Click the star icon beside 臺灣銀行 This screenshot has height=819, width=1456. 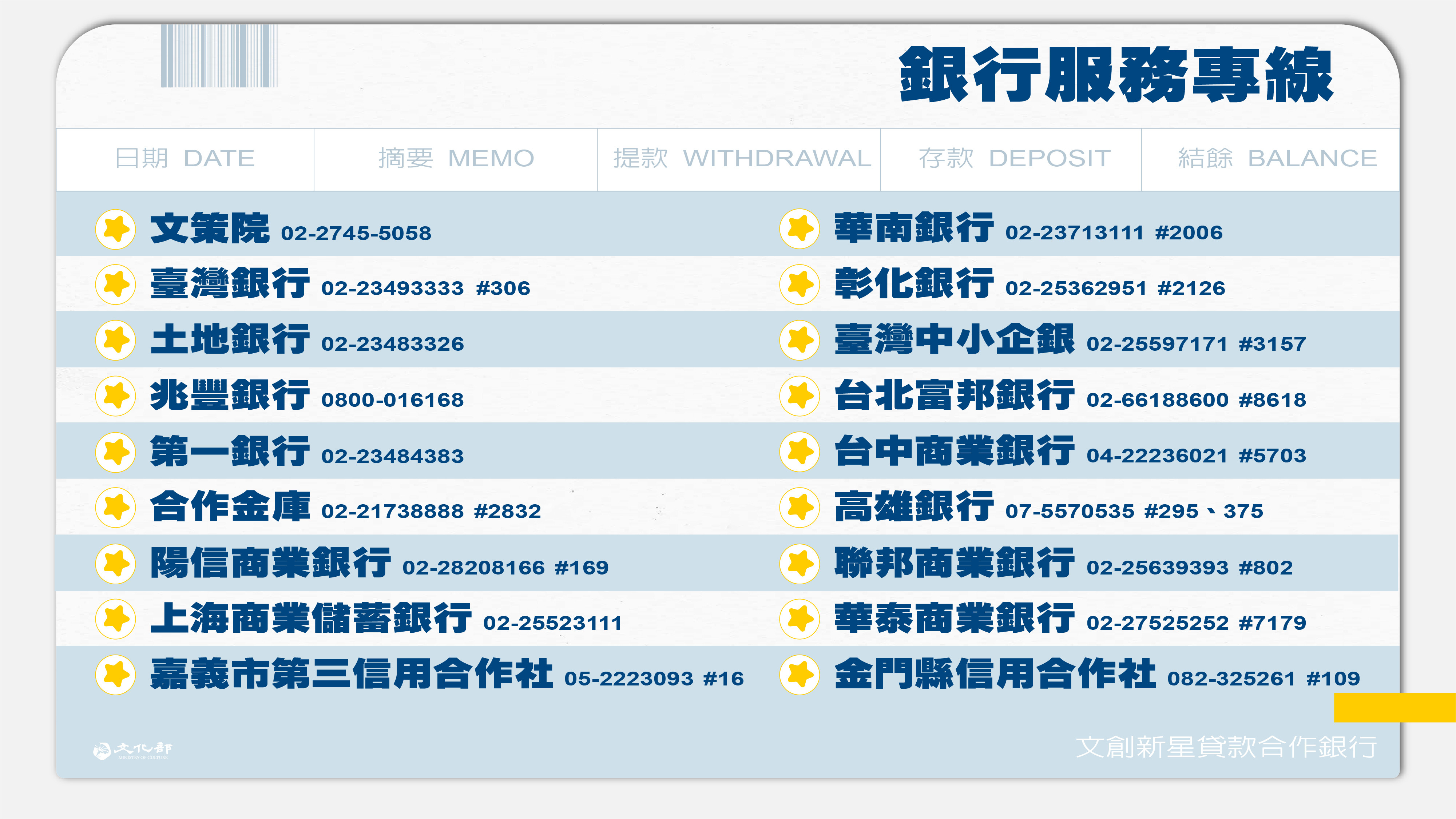tap(116, 284)
